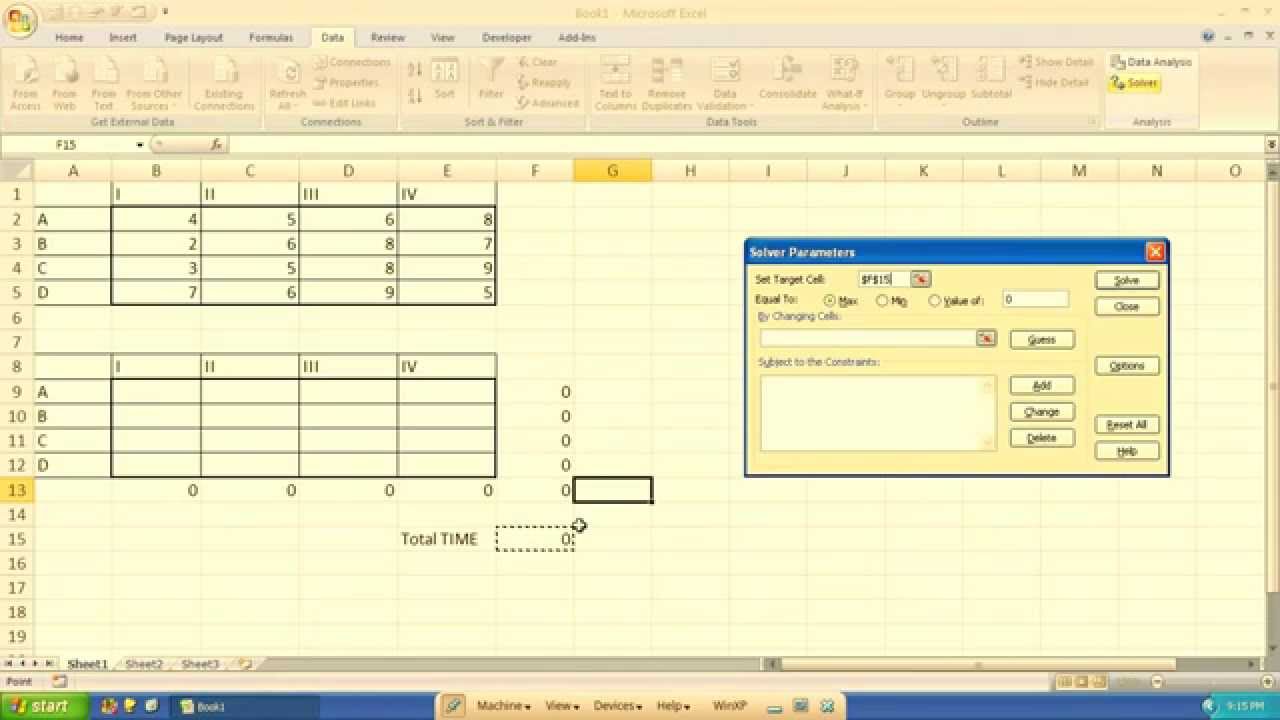Open the Office Button menu

click(19, 19)
